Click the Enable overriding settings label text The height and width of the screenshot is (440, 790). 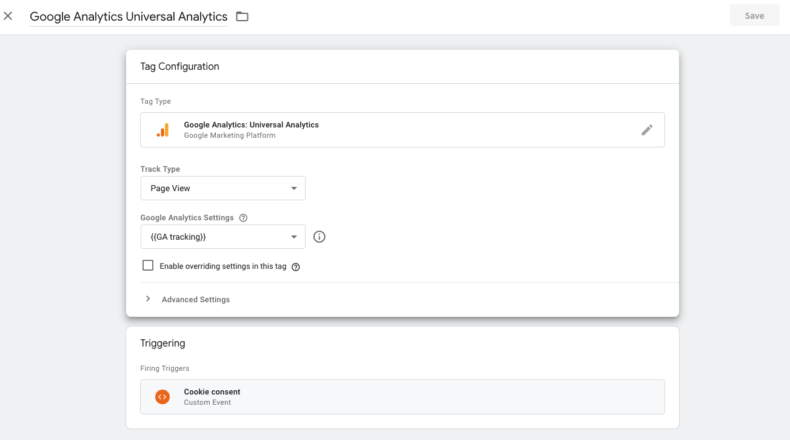pyautogui.click(x=223, y=266)
